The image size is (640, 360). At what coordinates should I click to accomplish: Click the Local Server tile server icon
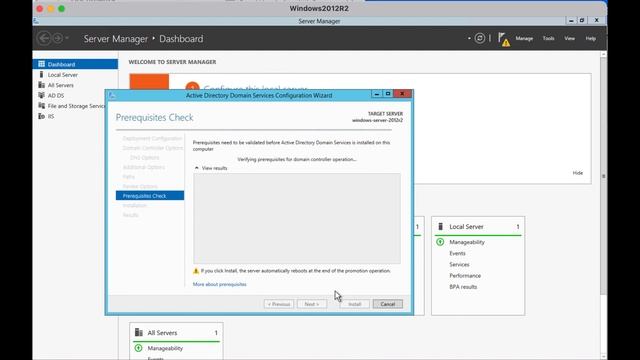(x=440, y=227)
